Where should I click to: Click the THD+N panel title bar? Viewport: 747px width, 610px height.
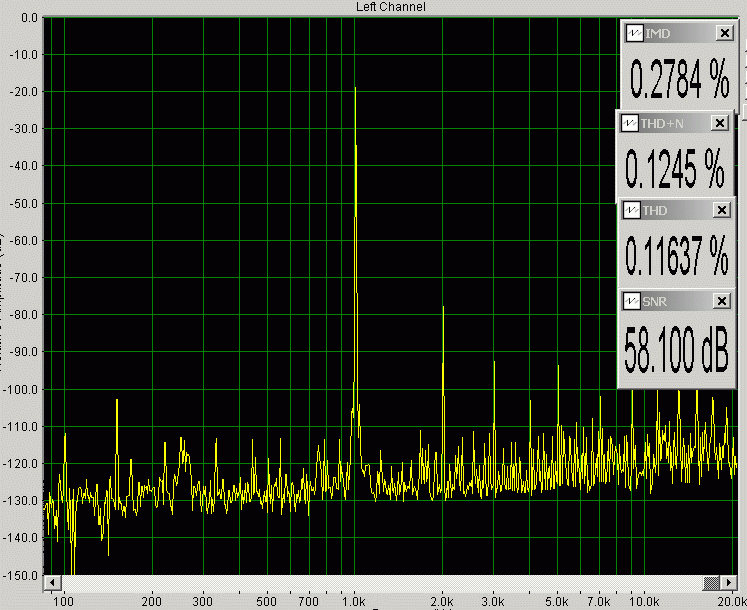[x=675, y=123]
